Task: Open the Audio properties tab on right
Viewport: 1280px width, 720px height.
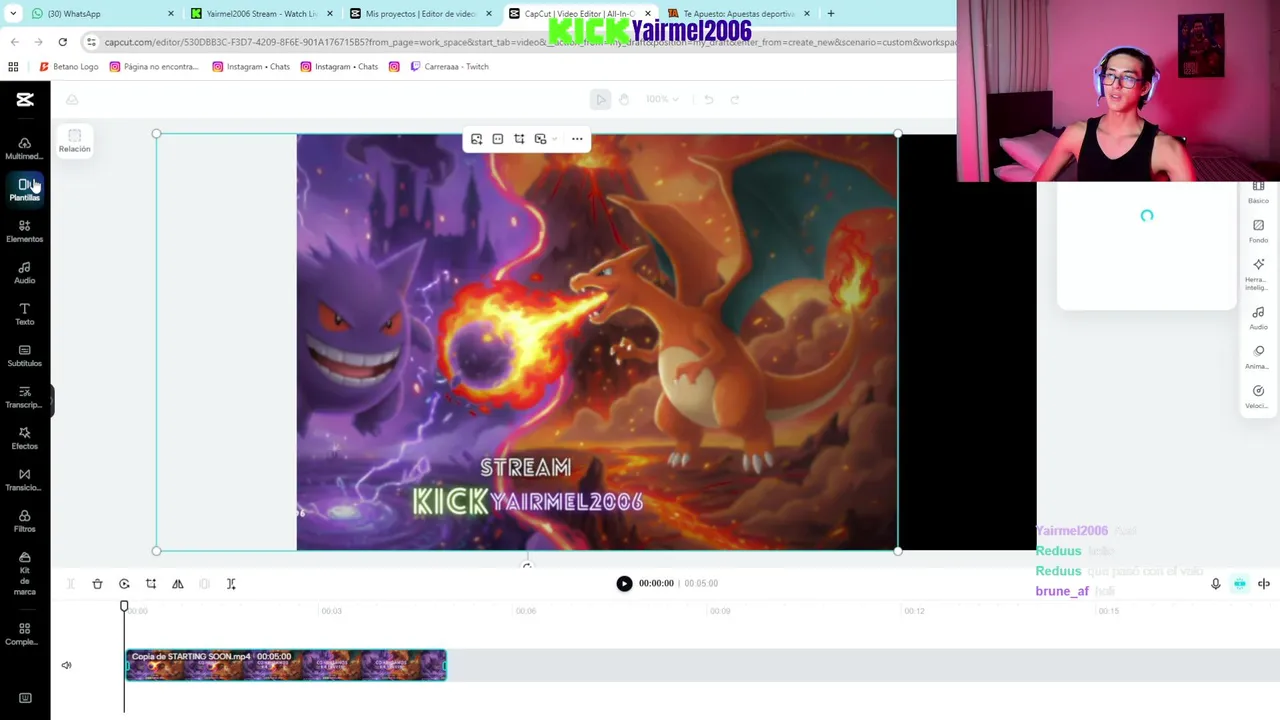Action: [x=1258, y=318]
